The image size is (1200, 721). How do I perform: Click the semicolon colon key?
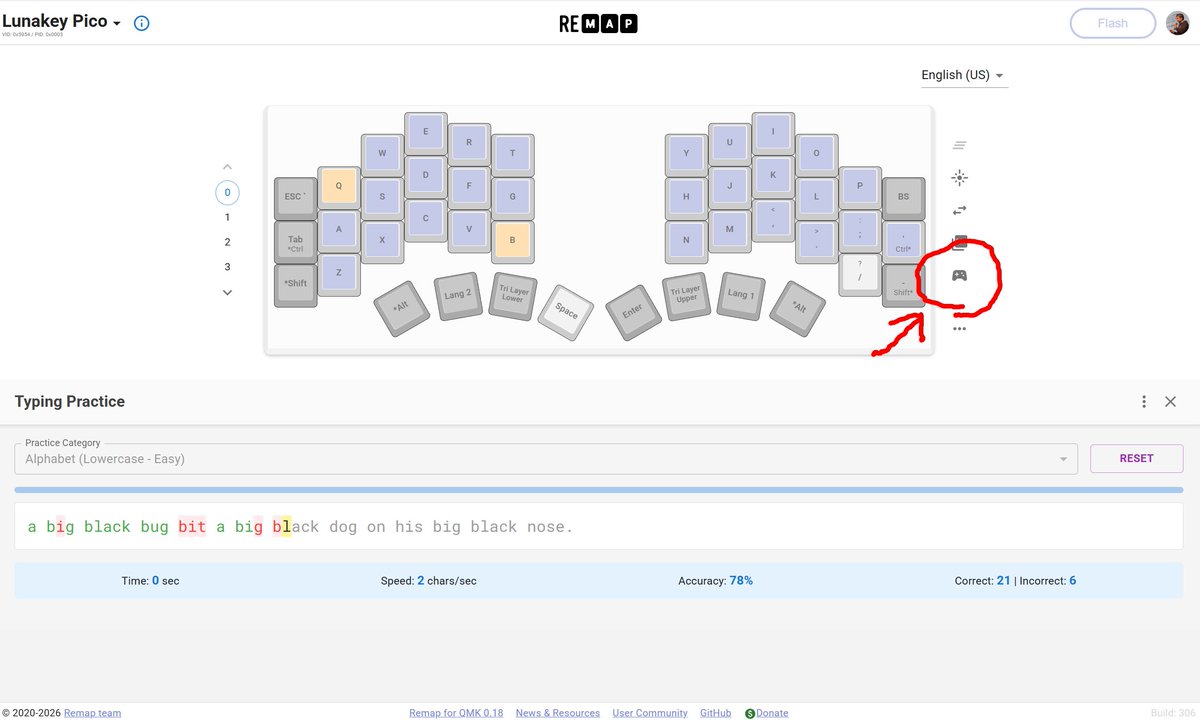(x=859, y=231)
